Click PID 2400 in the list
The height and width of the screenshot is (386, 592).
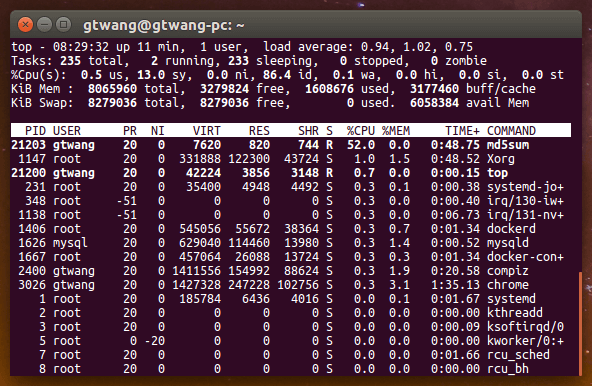(32, 271)
